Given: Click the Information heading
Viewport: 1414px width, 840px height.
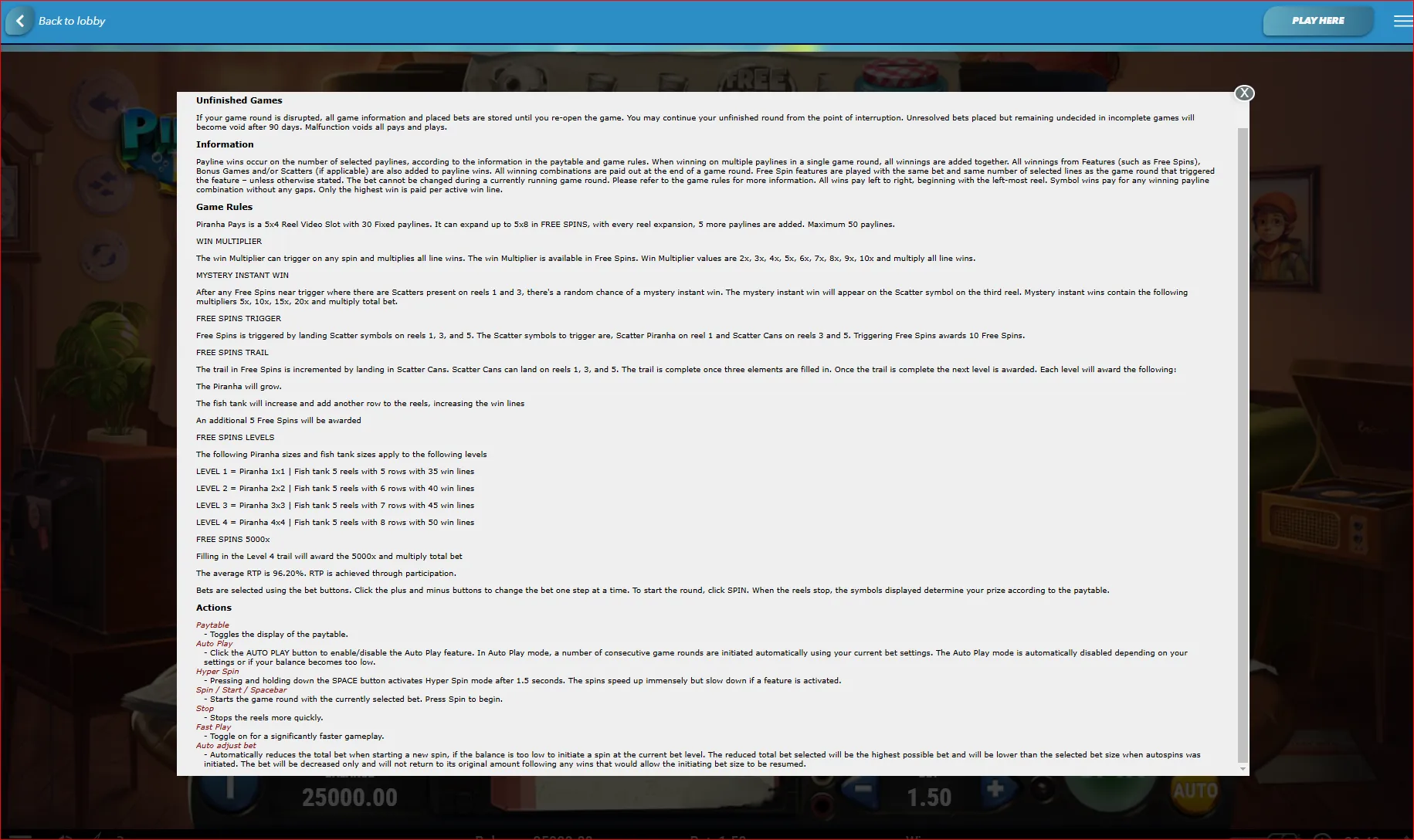Looking at the screenshot, I should (225, 144).
